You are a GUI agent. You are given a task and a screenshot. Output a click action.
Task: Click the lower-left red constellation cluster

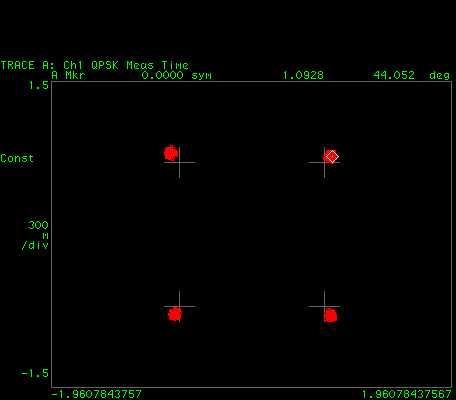pyautogui.click(x=175, y=314)
